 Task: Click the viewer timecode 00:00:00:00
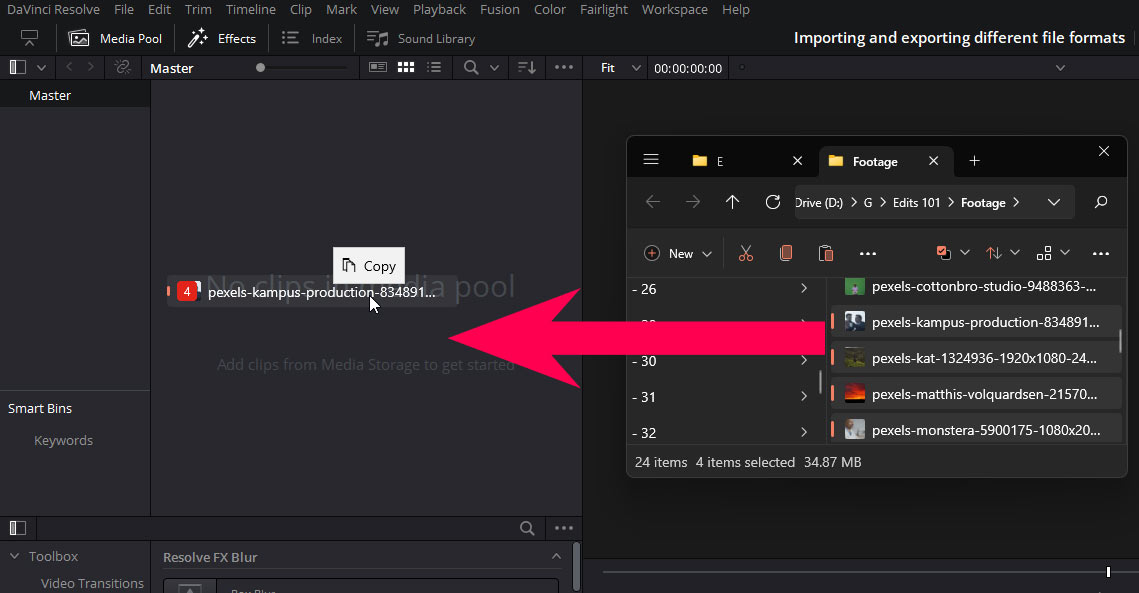tap(688, 68)
